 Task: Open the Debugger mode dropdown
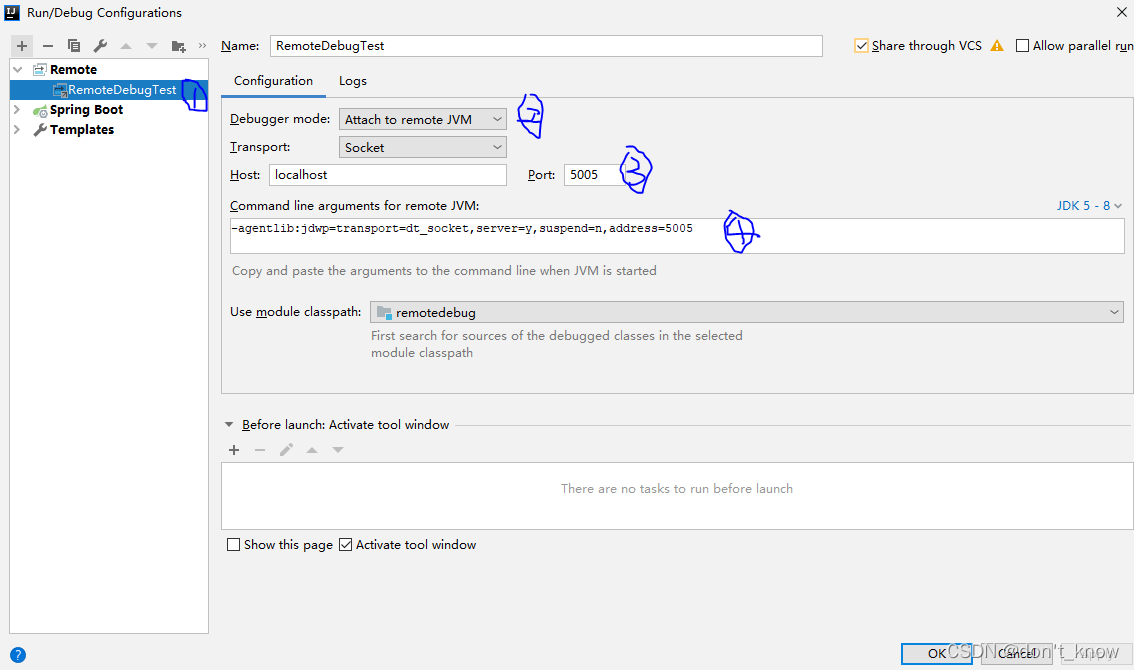coord(422,119)
